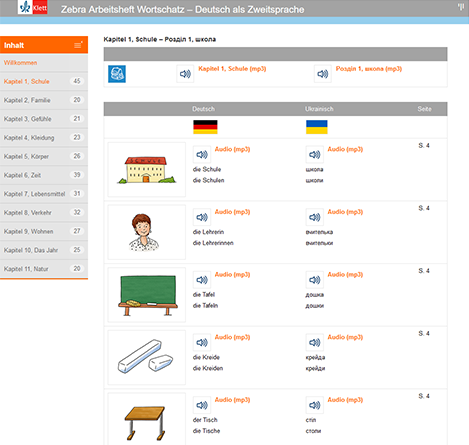Screen dimensions: 469x445
Task: Play Ukrainian audio for стіл
Action: (314, 405)
